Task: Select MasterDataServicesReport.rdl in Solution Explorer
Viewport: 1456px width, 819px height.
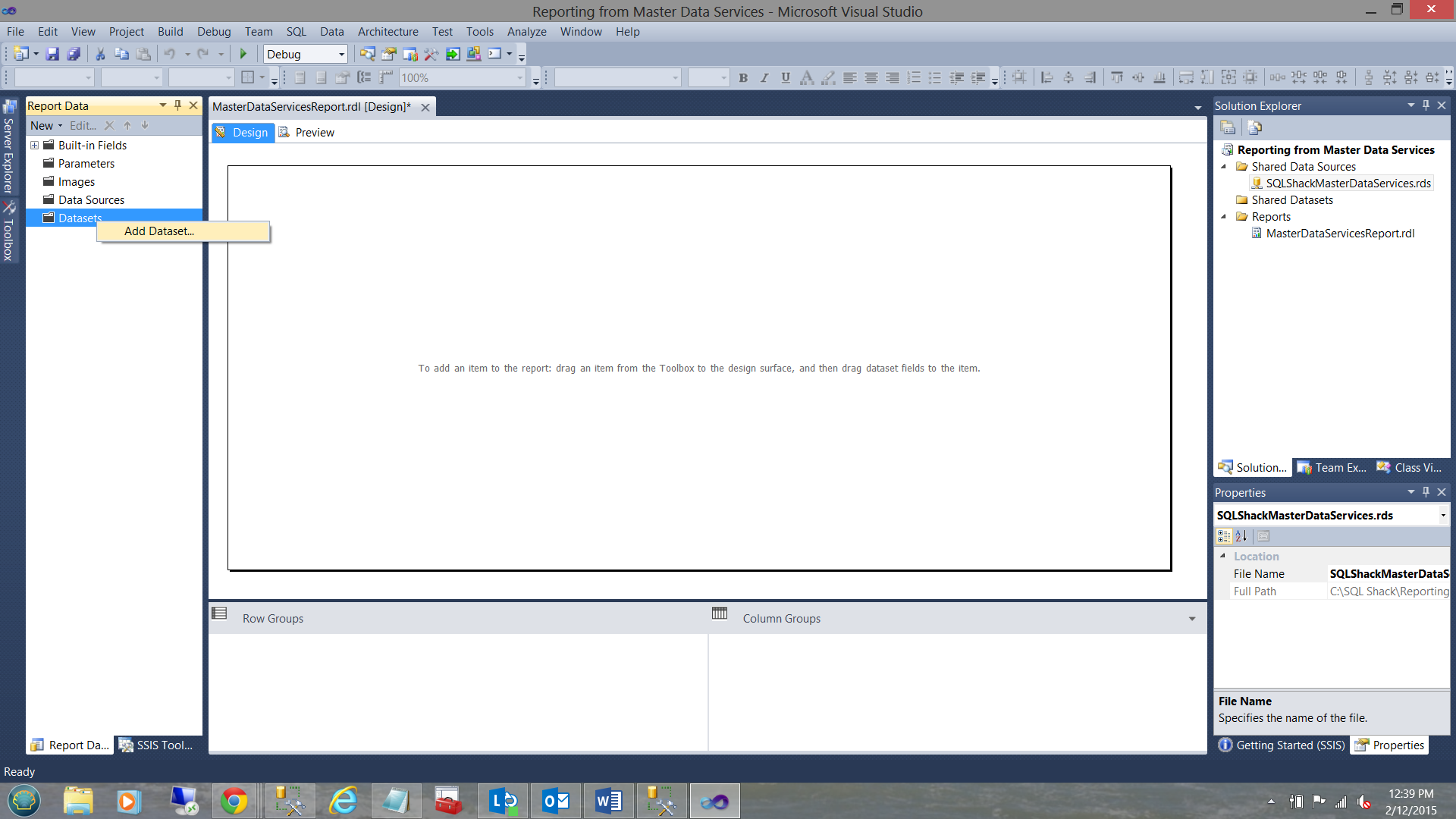Action: coord(1340,234)
